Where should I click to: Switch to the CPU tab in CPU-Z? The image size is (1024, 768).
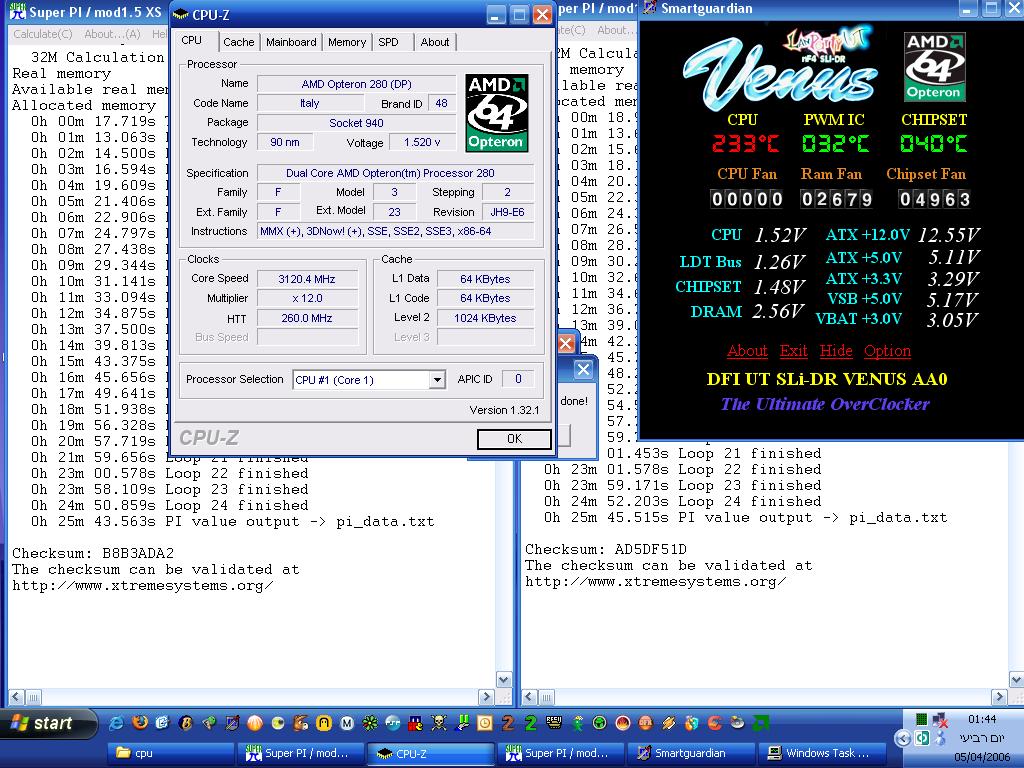coord(192,40)
